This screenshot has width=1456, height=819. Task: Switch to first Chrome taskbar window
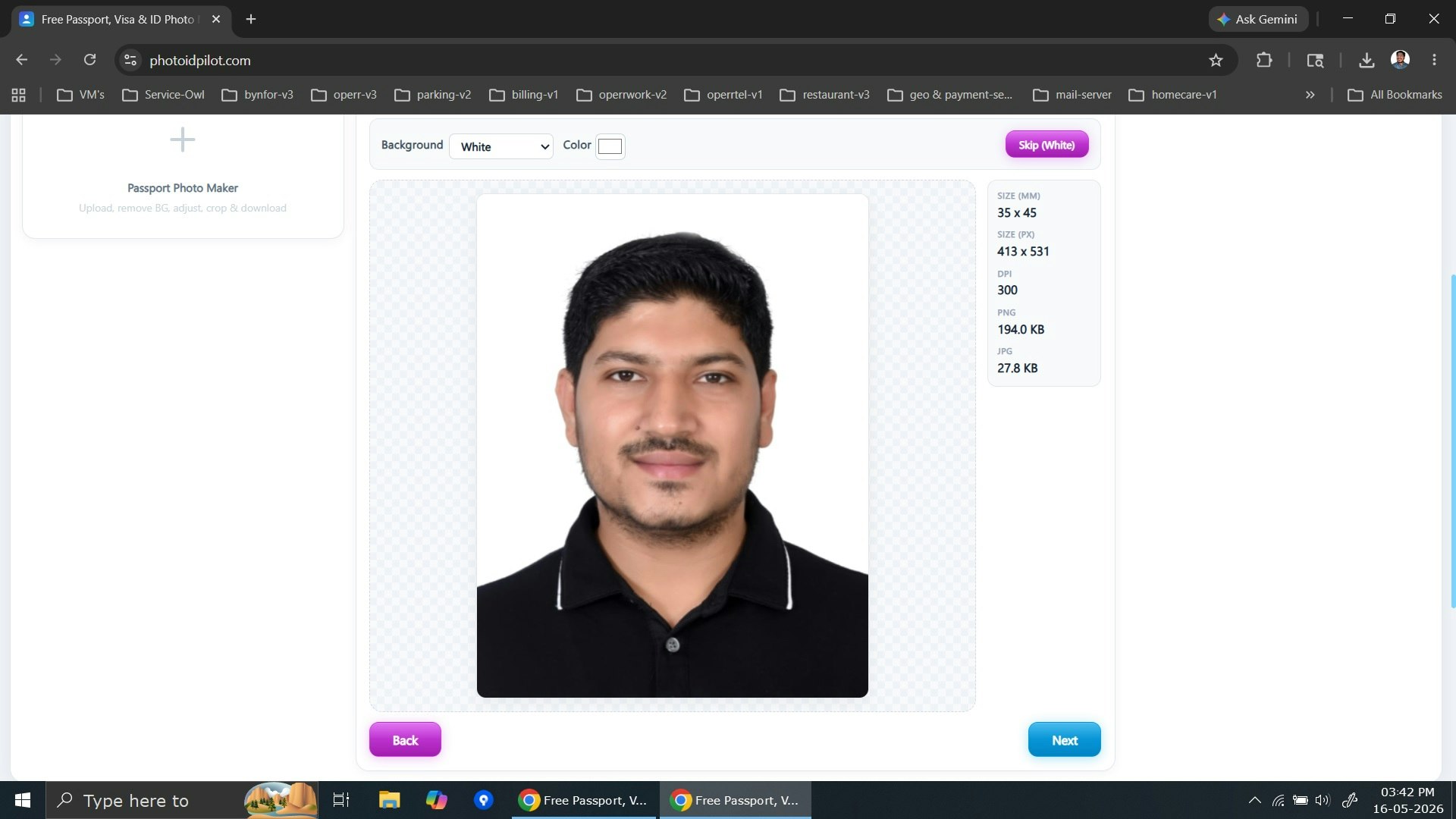[x=583, y=800]
